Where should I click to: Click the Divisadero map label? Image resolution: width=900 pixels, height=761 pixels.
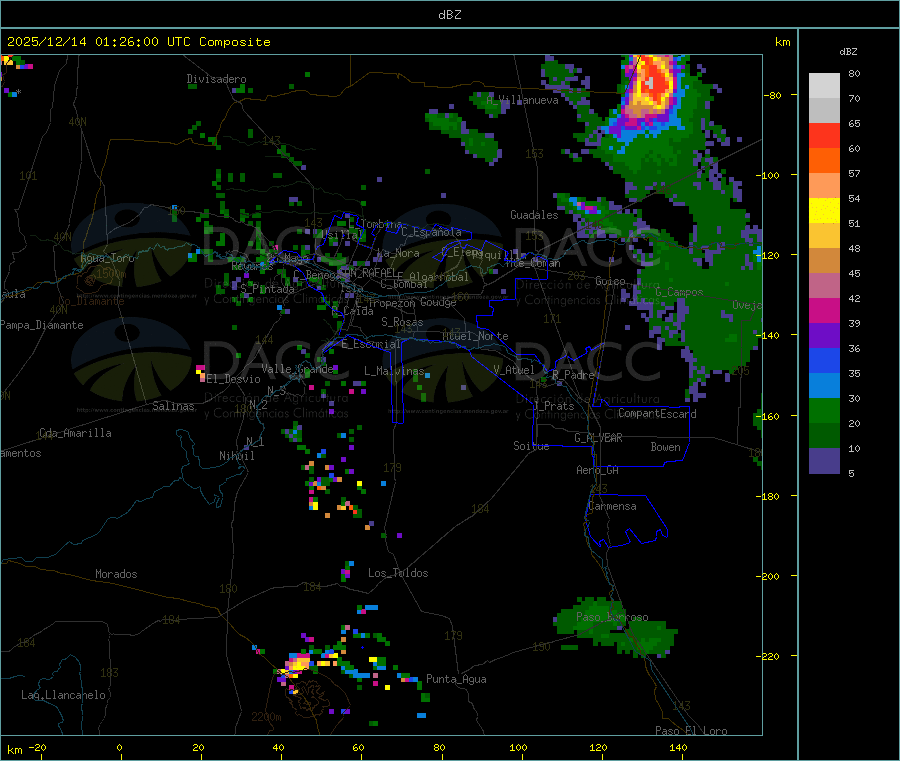[216, 79]
